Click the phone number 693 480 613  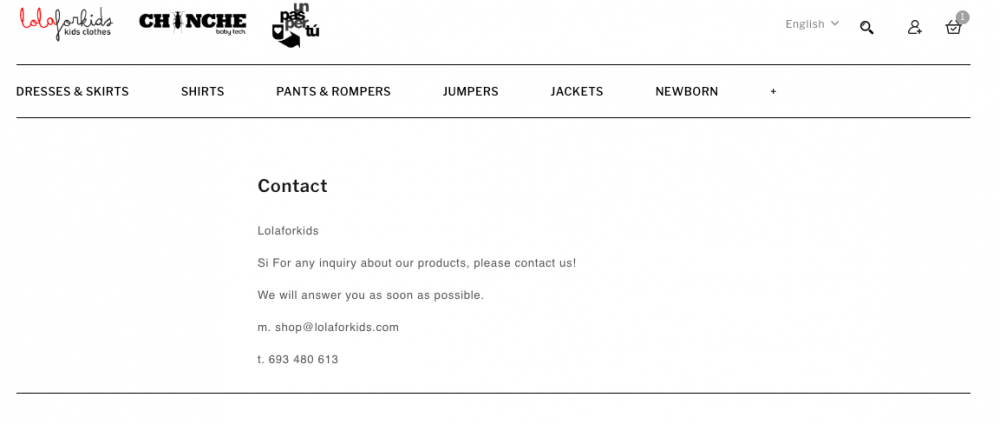[303, 359]
